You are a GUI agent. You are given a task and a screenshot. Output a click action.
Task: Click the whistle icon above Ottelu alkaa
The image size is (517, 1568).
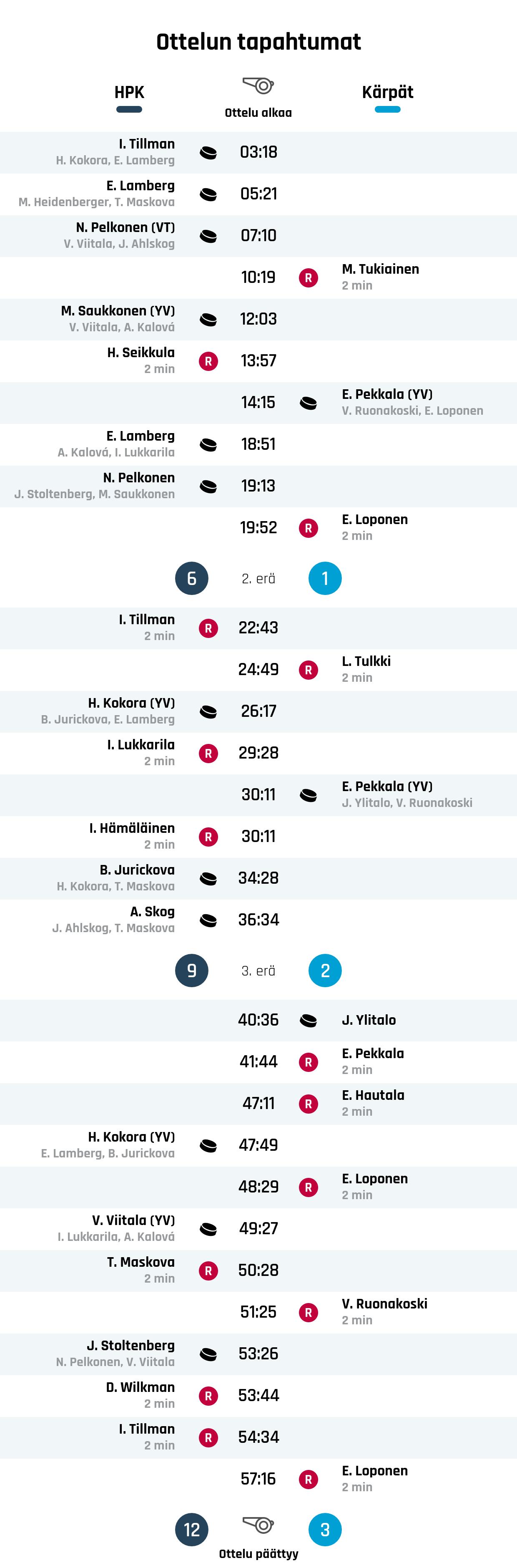click(x=258, y=86)
